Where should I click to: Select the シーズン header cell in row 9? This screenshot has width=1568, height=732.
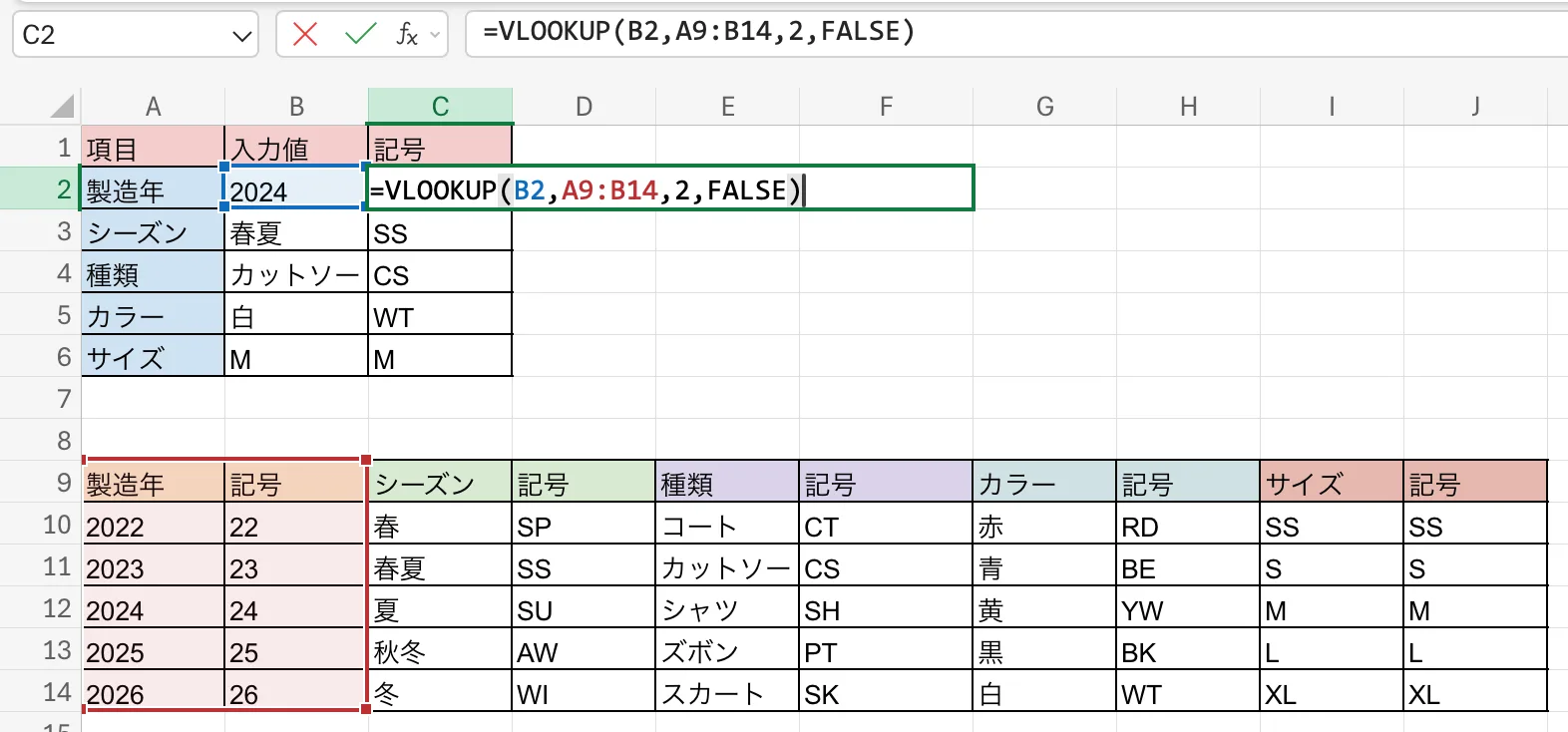[x=440, y=484]
